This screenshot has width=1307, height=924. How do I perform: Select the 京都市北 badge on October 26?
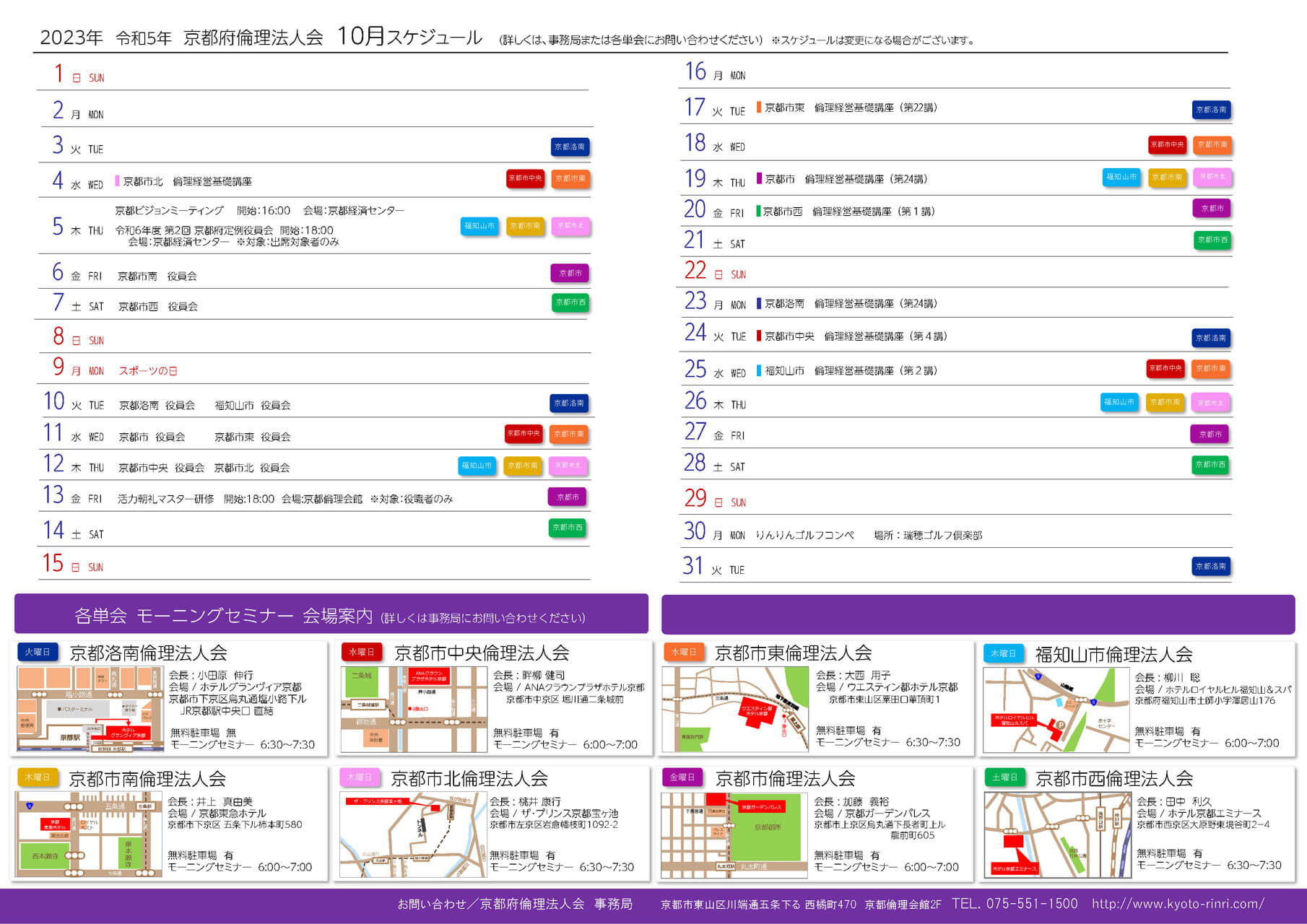1210,403
